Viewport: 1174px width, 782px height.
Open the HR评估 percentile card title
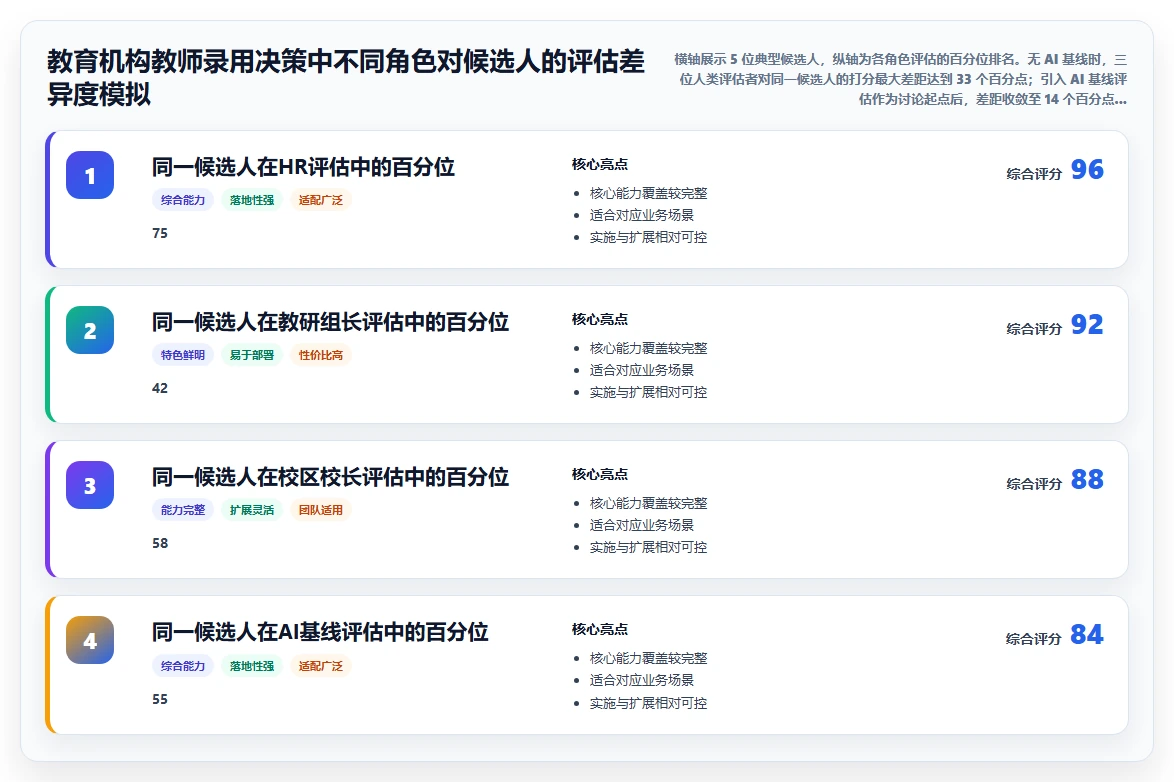pos(303,167)
